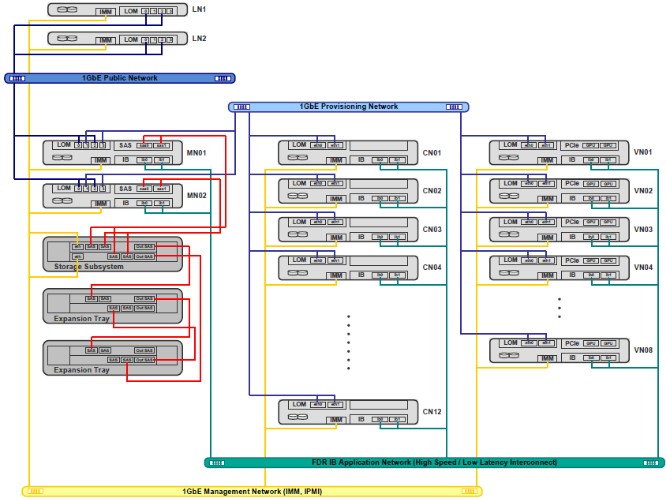
Task: Select right port icon on Provisioning Network bar
Action: 454,107
